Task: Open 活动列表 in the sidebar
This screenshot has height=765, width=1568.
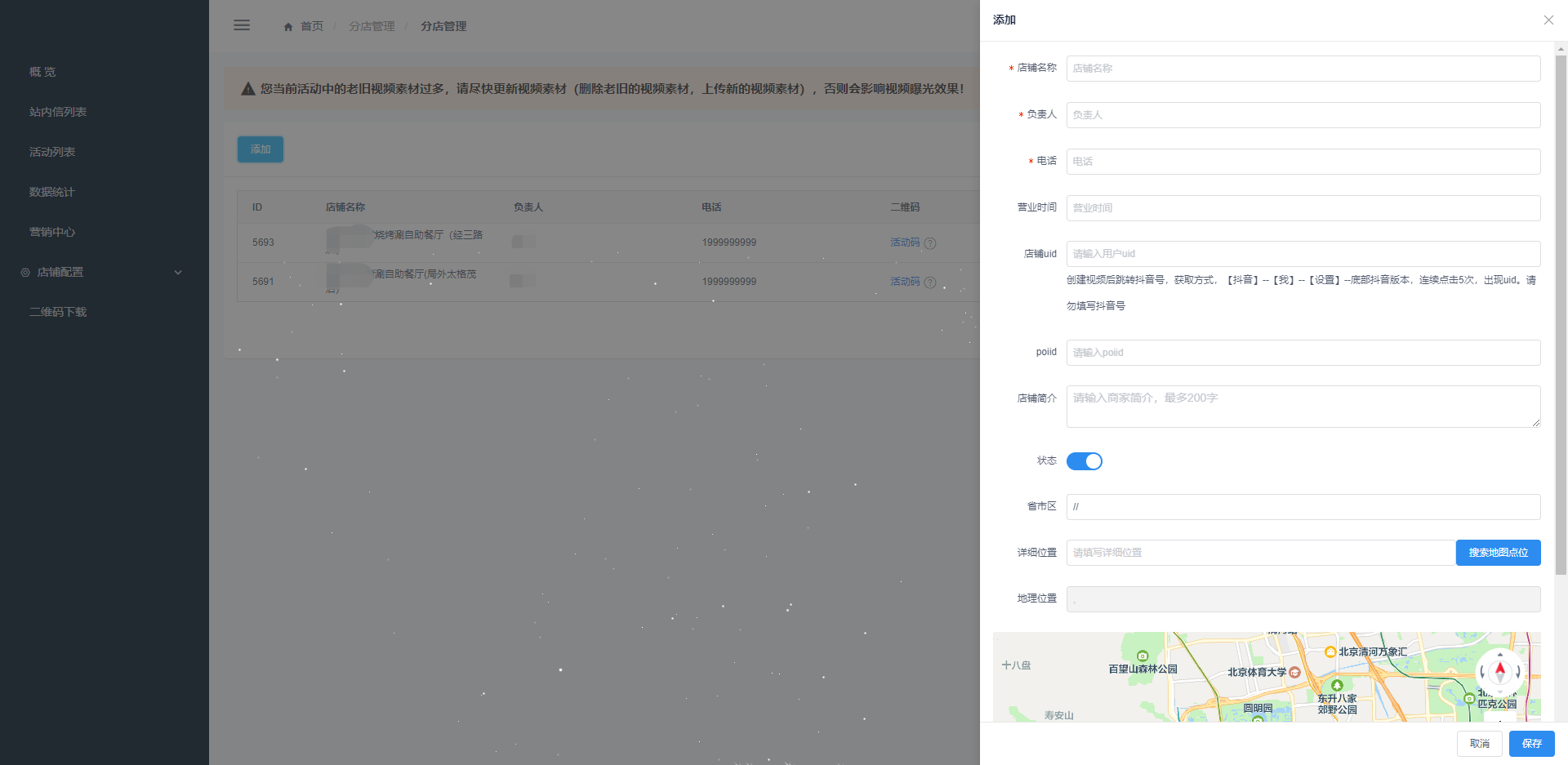Action: (52, 152)
